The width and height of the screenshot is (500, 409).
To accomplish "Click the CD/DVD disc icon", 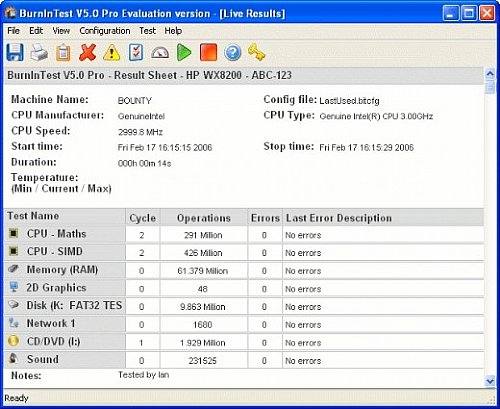I will point(13,341).
